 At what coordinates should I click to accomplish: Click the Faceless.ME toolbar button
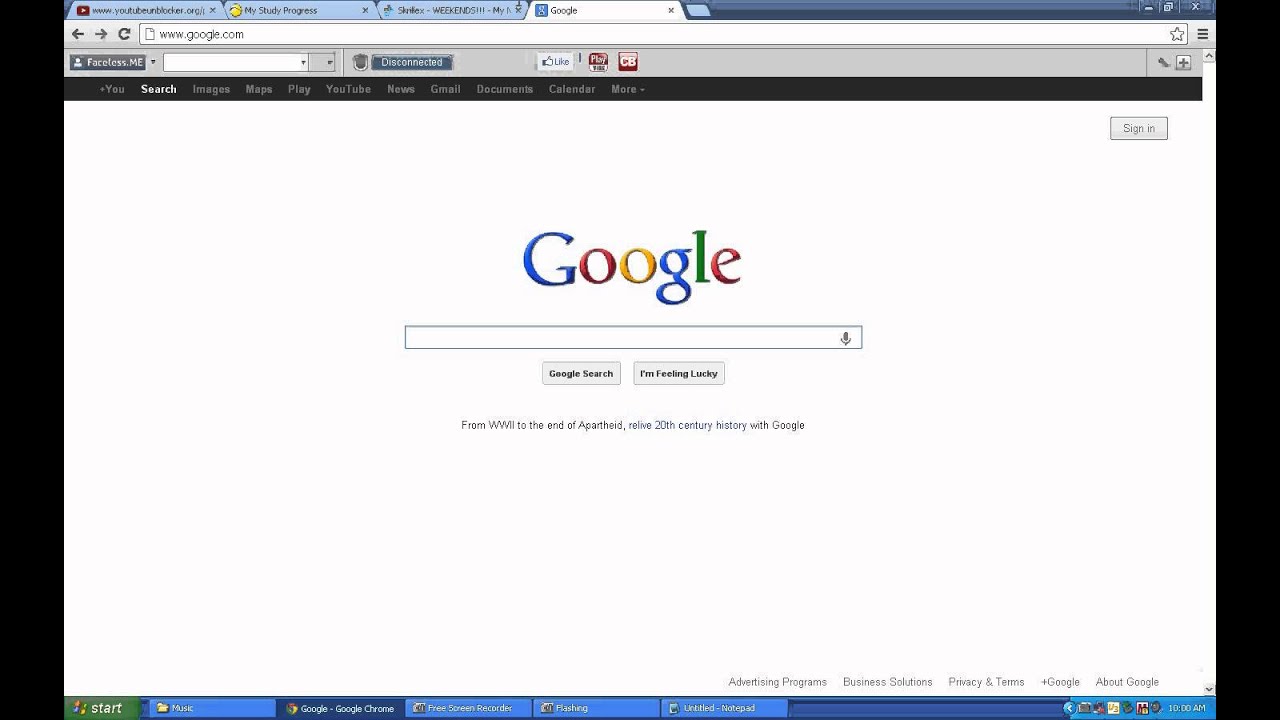pos(107,62)
